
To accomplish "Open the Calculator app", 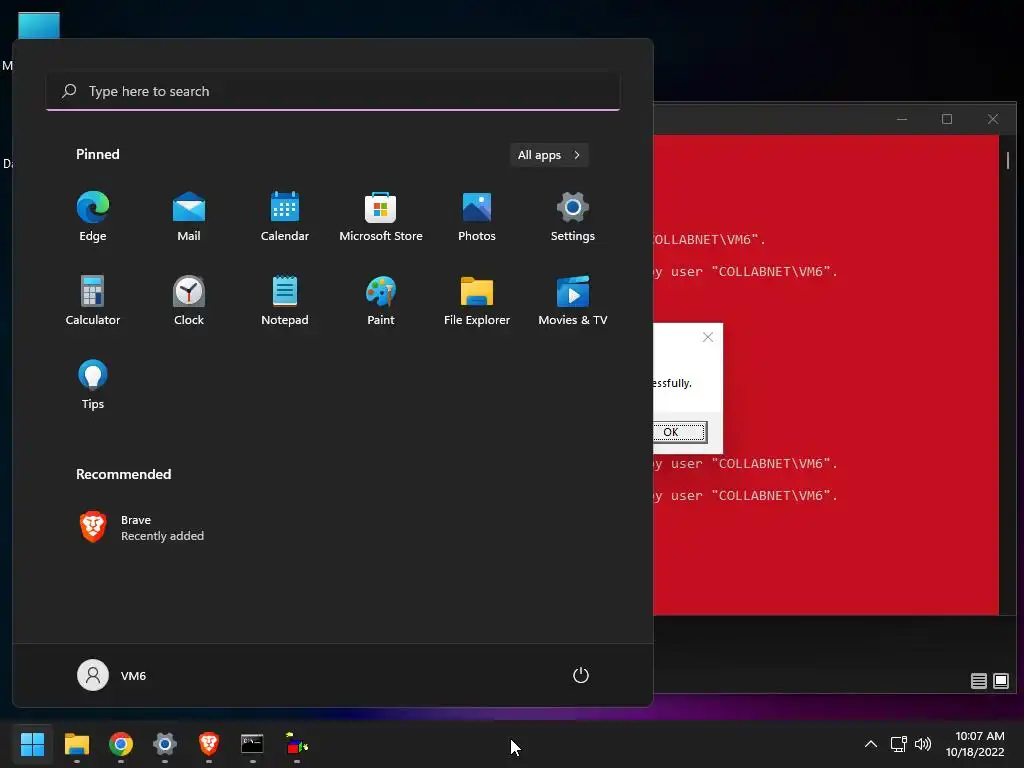I will pos(93,301).
